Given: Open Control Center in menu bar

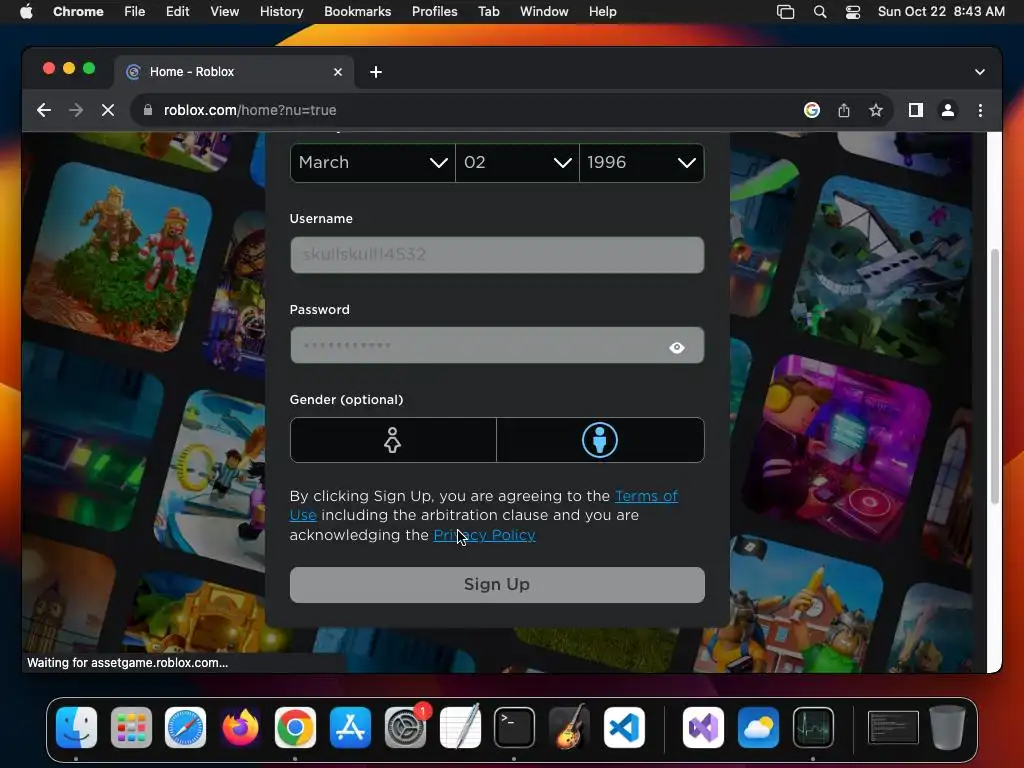Looking at the screenshot, I should 852,12.
